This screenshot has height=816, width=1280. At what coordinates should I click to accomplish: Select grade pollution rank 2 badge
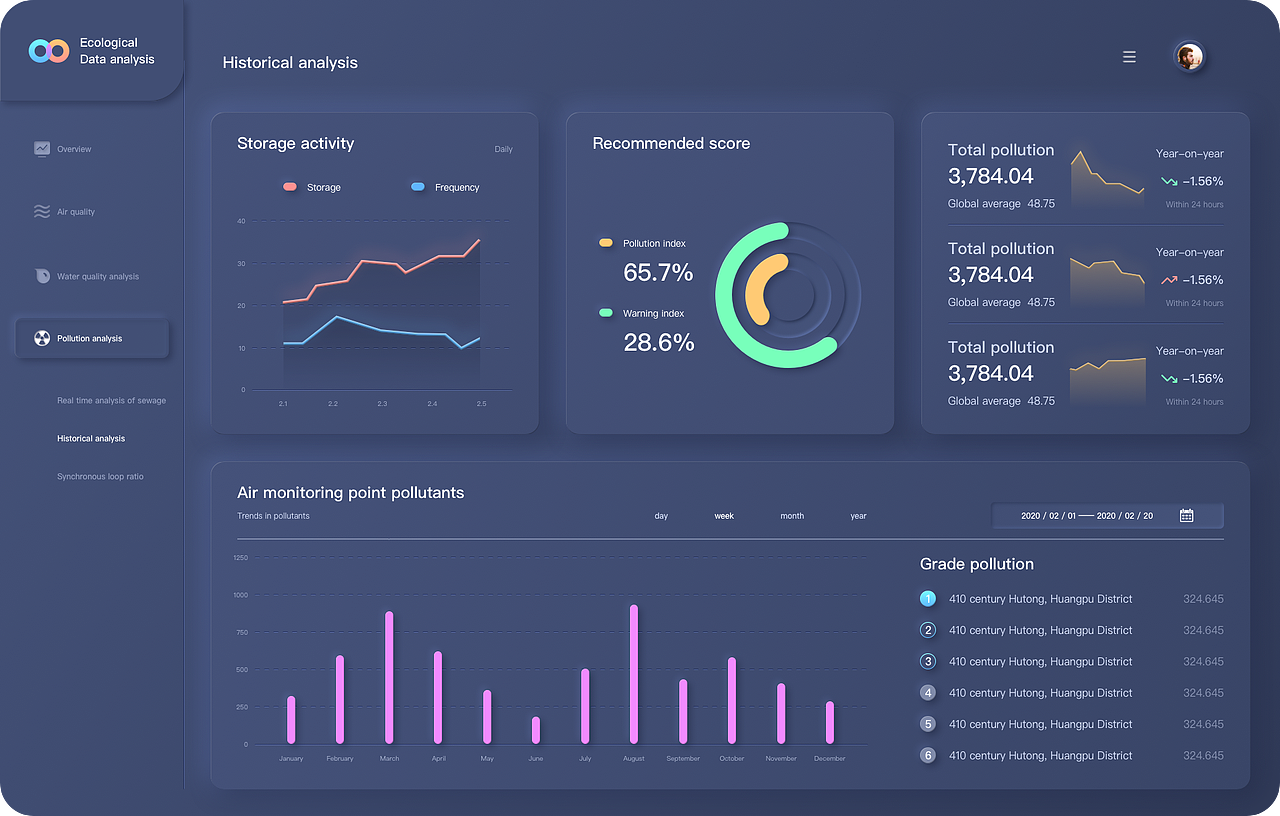[x=928, y=630]
